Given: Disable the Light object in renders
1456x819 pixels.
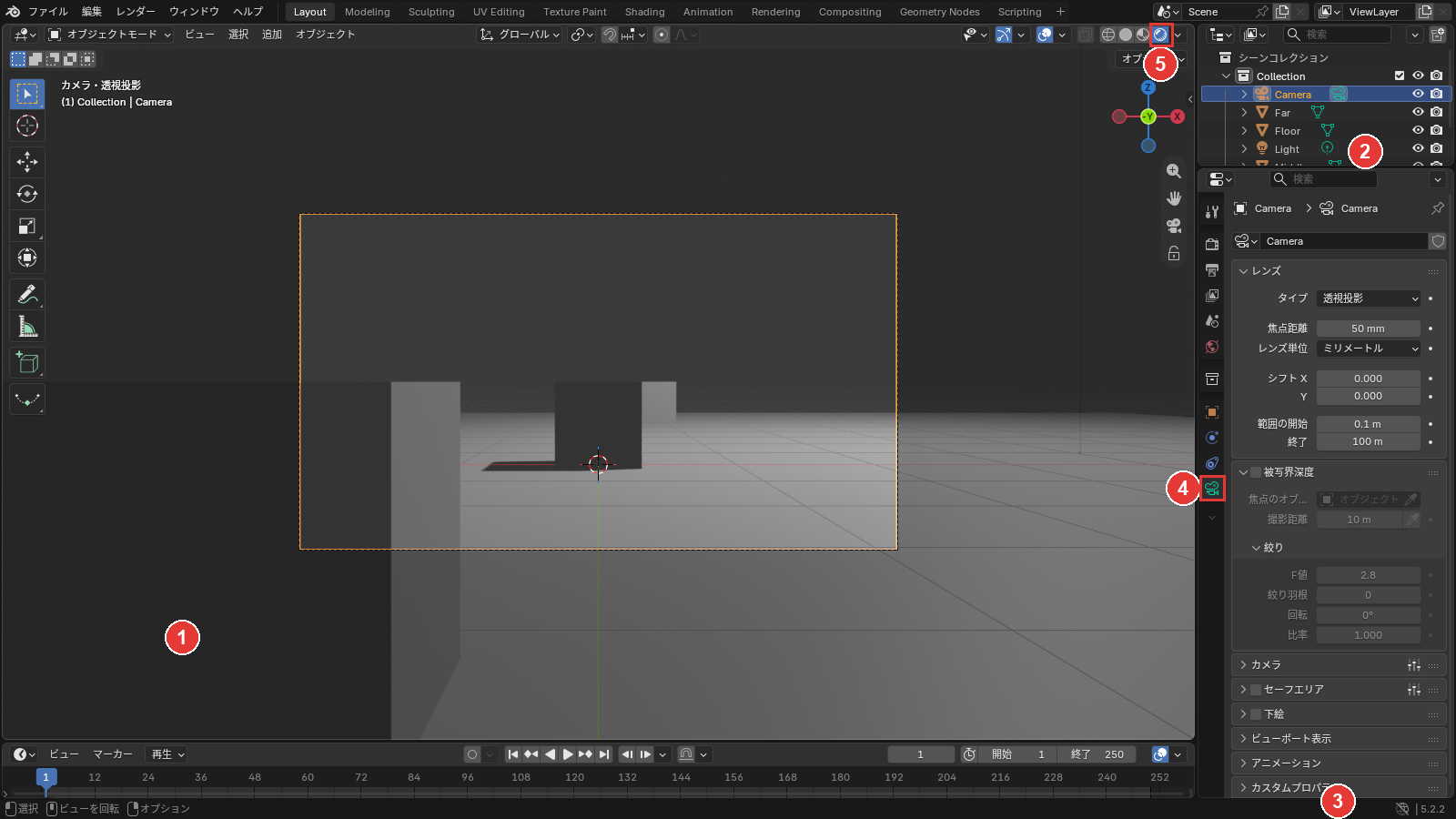Looking at the screenshot, I should (x=1436, y=148).
